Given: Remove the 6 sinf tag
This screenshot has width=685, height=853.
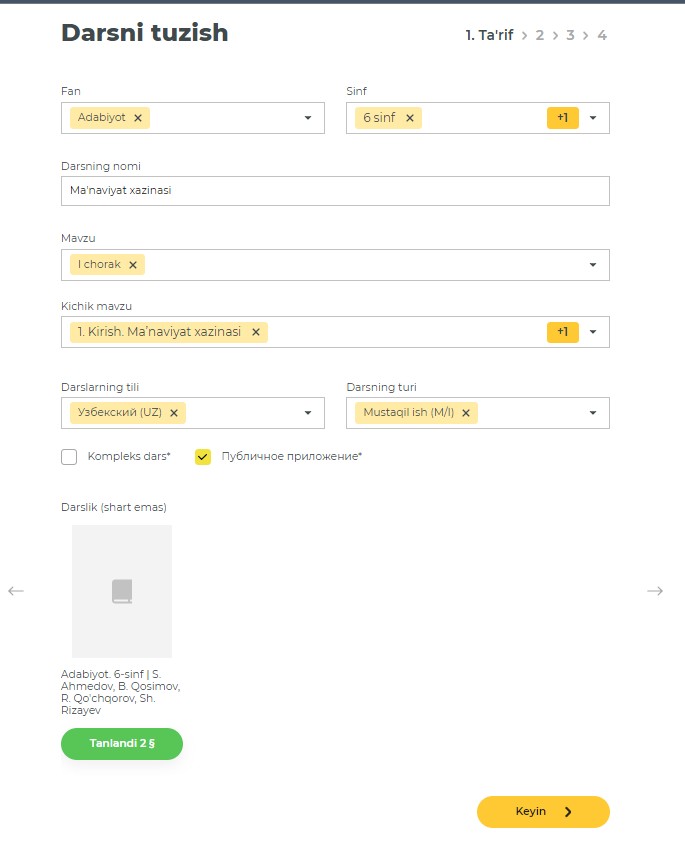Looking at the screenshot, I should [x=409, y=118].
